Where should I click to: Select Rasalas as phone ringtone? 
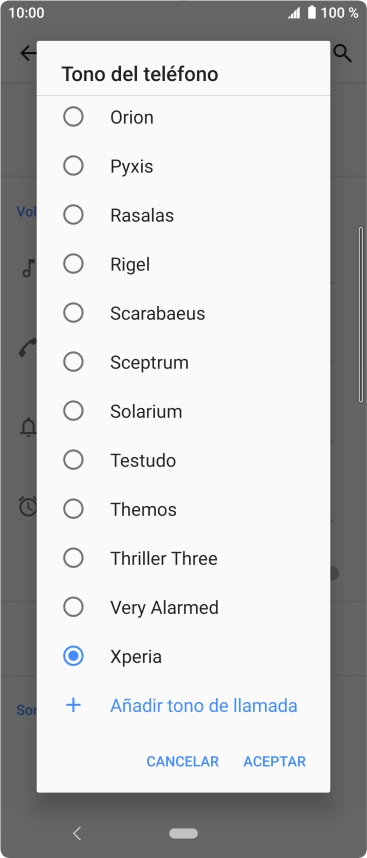(183, 215)
